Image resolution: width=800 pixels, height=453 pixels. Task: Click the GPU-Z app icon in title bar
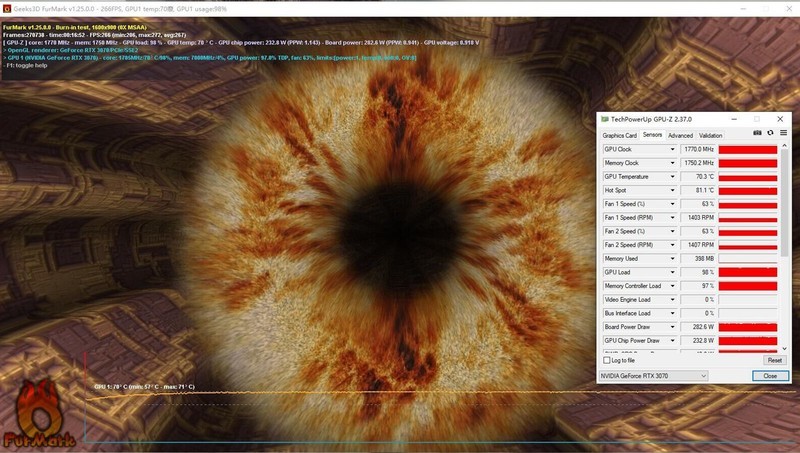pos(604,119)
